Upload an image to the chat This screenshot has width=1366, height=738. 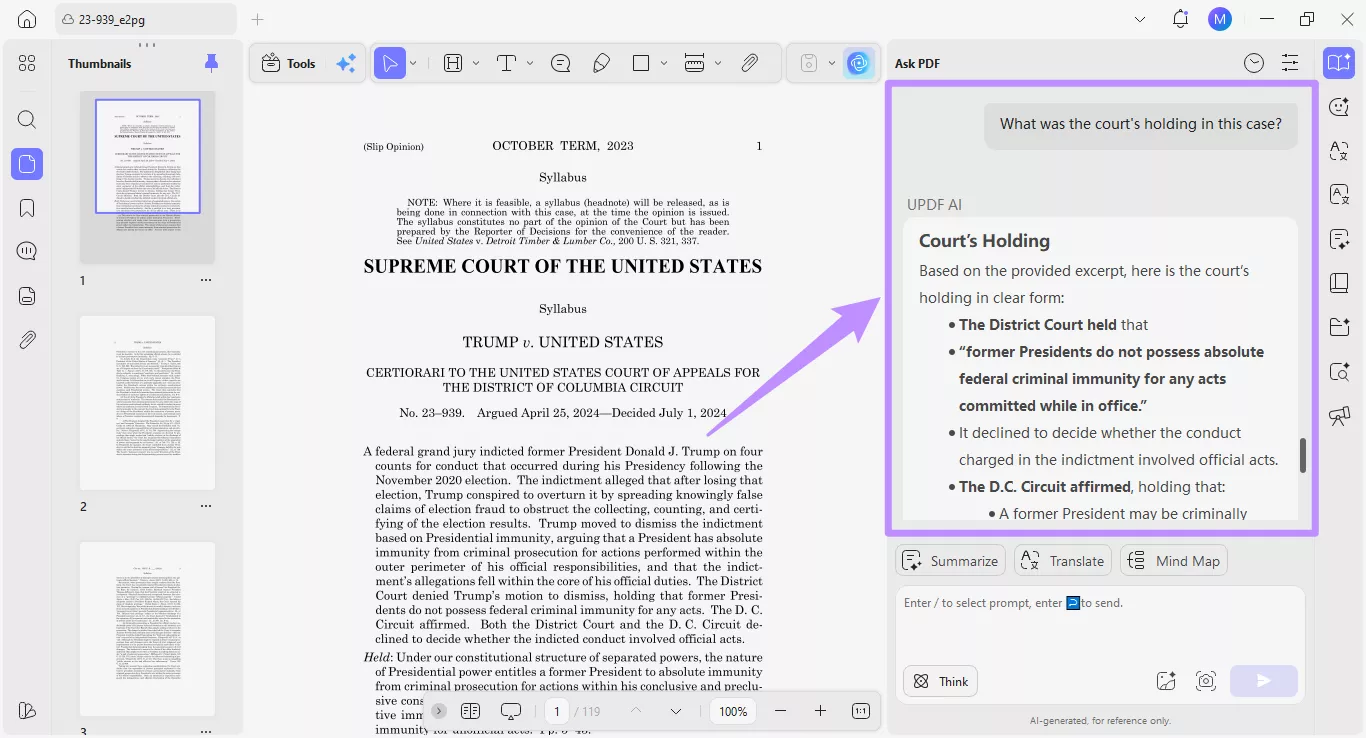[1166, 681]
